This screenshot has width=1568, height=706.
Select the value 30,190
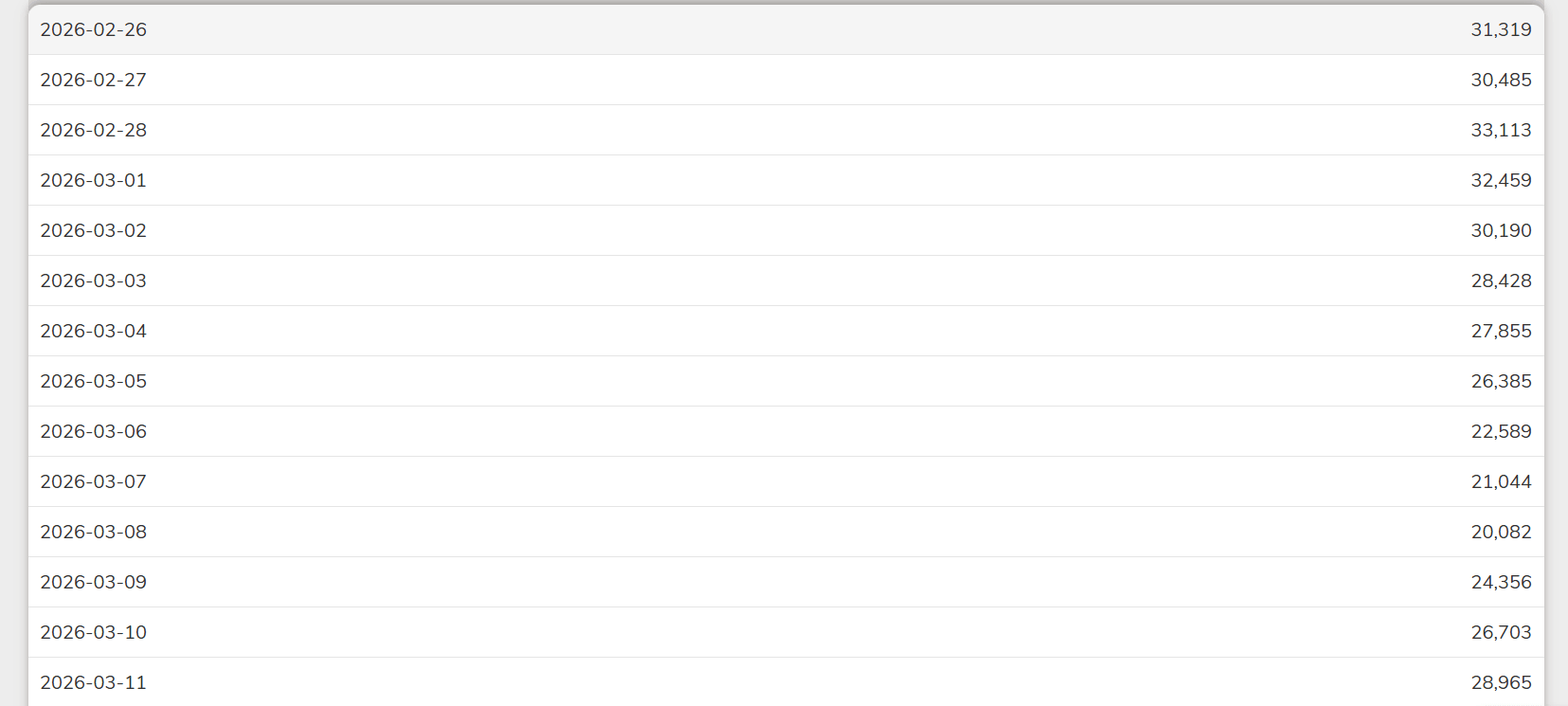1501,230
